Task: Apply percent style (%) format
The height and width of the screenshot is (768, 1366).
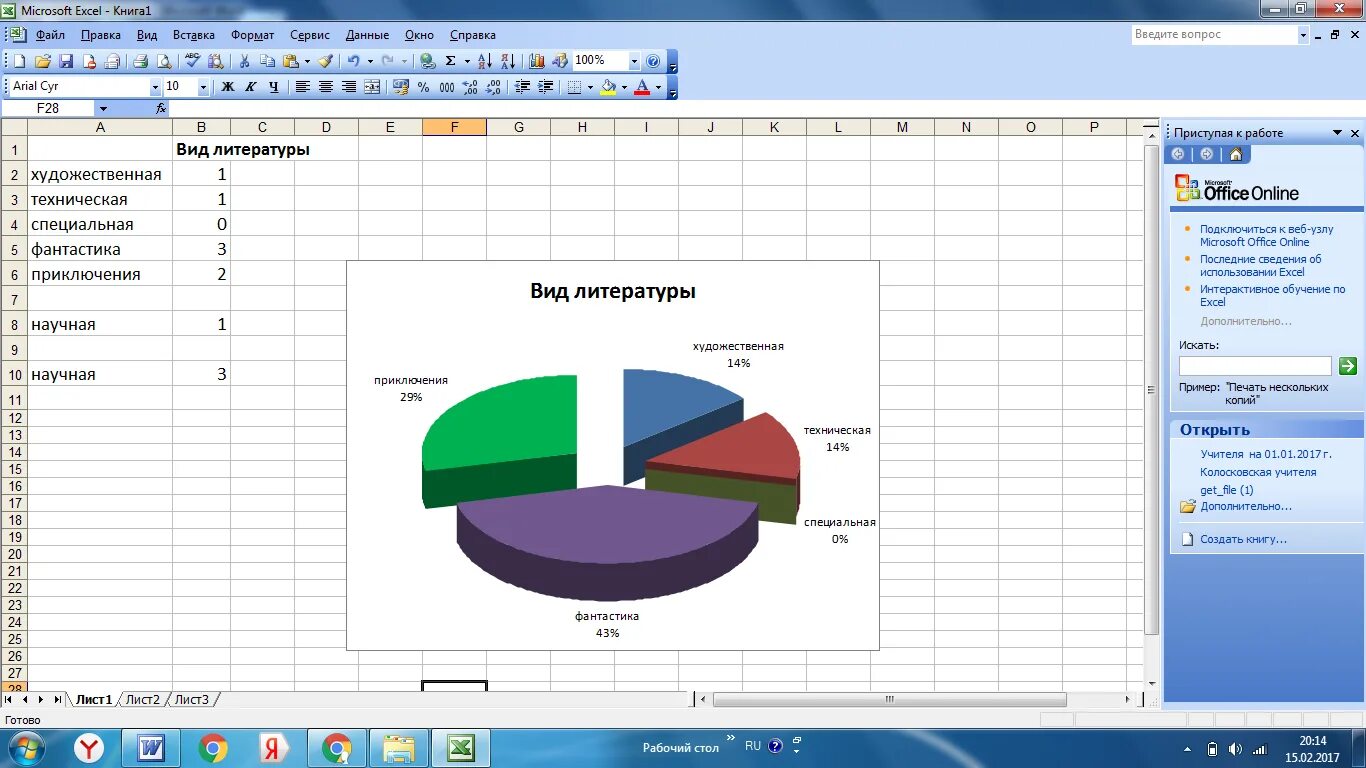Action: click(424, 87)
